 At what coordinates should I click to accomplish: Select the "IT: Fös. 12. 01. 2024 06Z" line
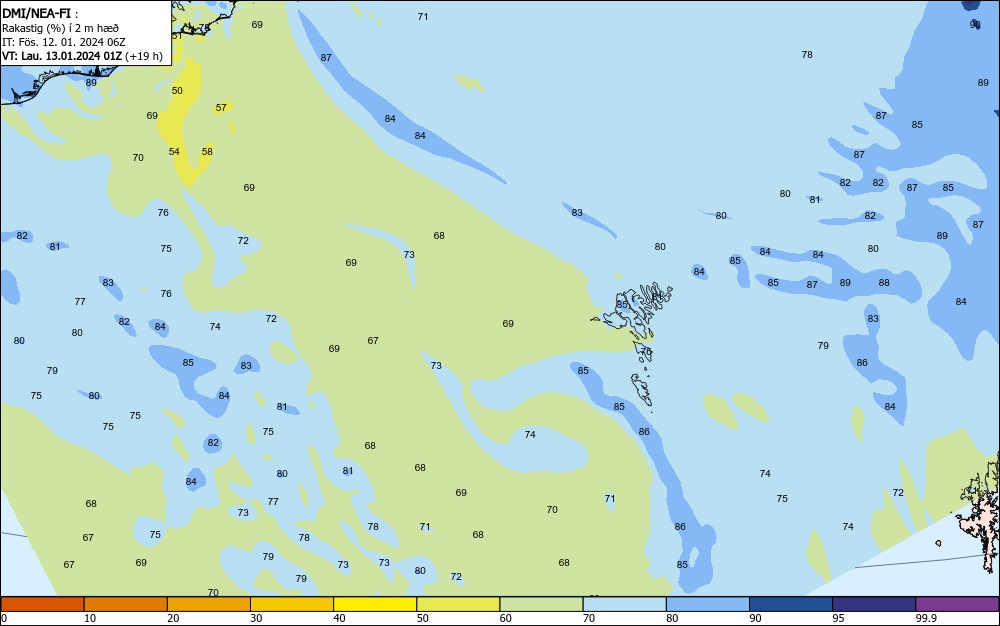[63, 42]
